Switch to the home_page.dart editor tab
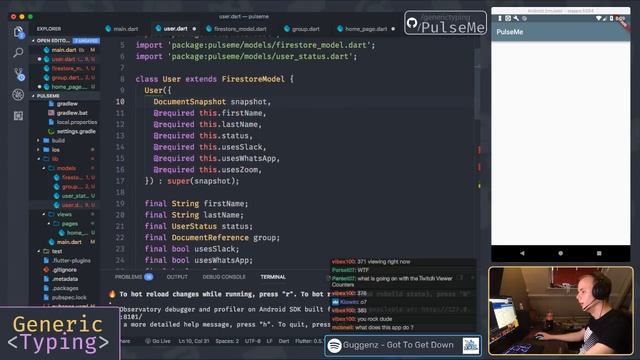This screenshot has width=640, height=360. 366,29
